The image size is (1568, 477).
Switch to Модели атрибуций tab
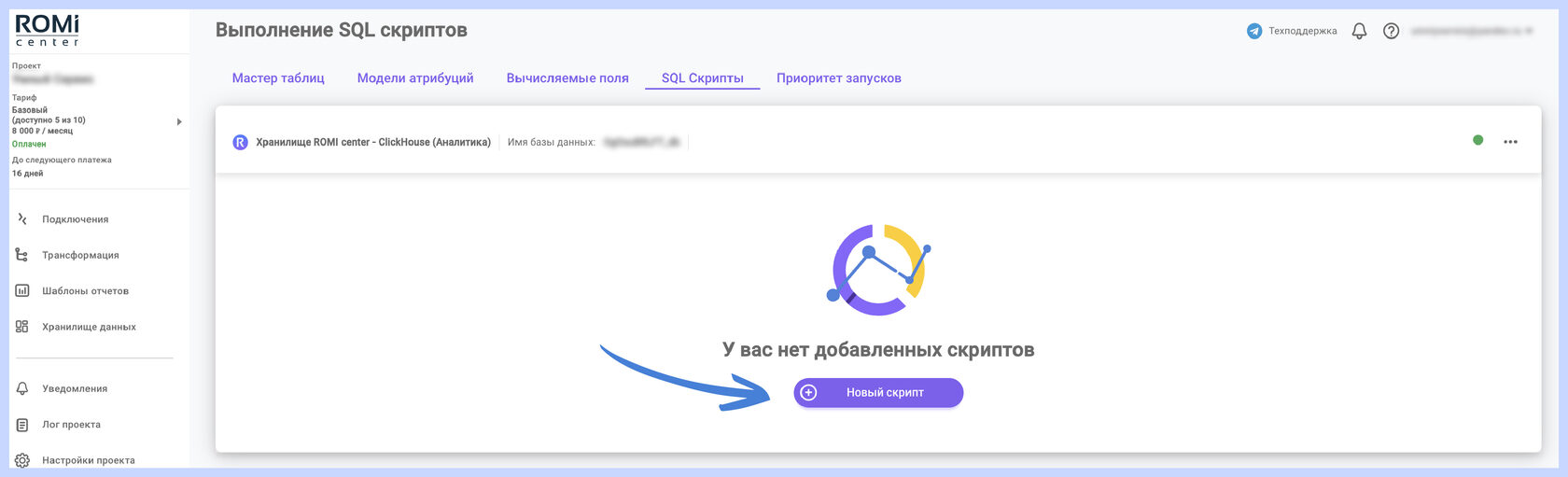pyautogui.click(x=415, y=78)
